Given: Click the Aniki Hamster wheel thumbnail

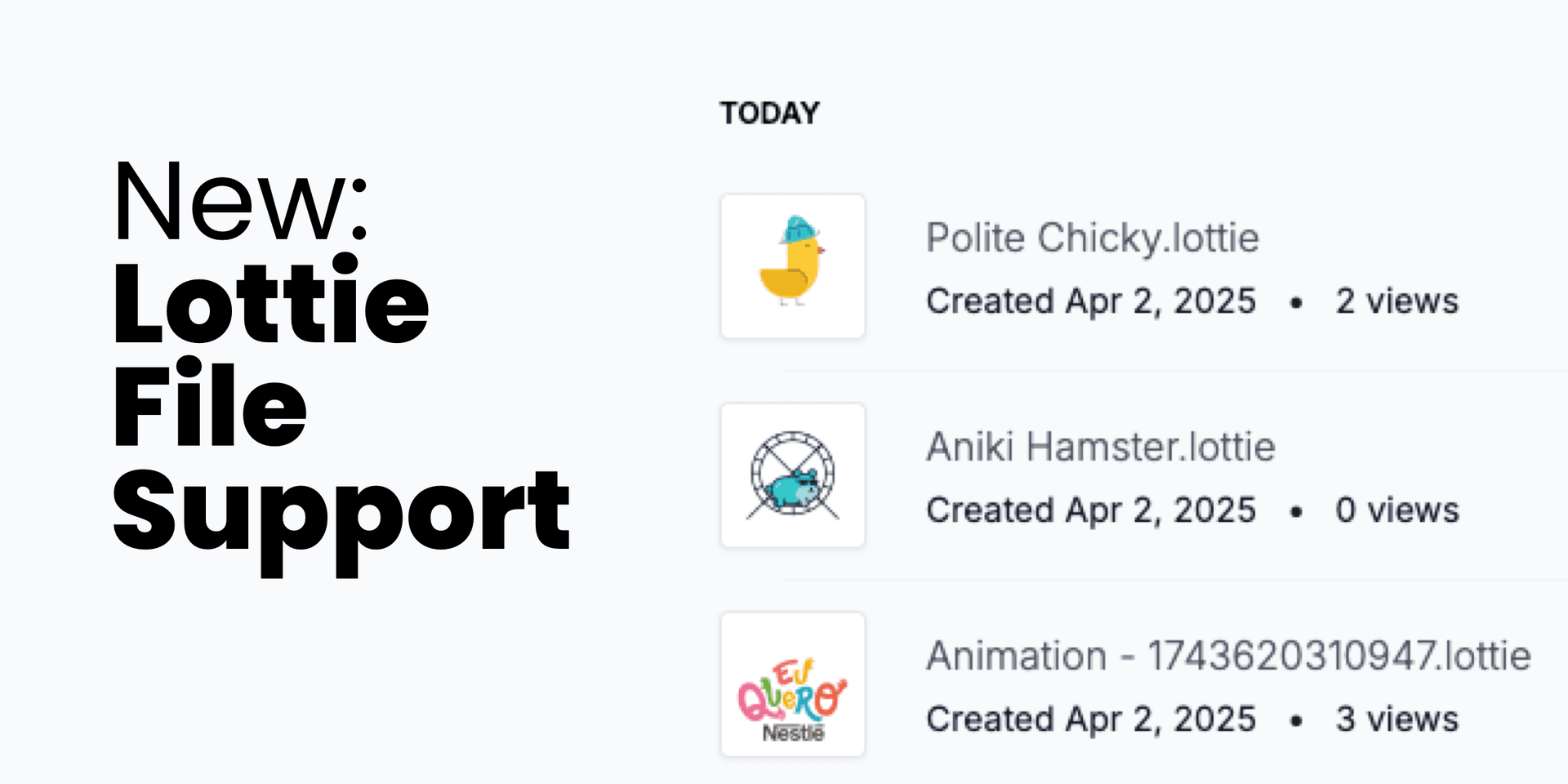Looking at the screenshot, I should coord(792,474).
